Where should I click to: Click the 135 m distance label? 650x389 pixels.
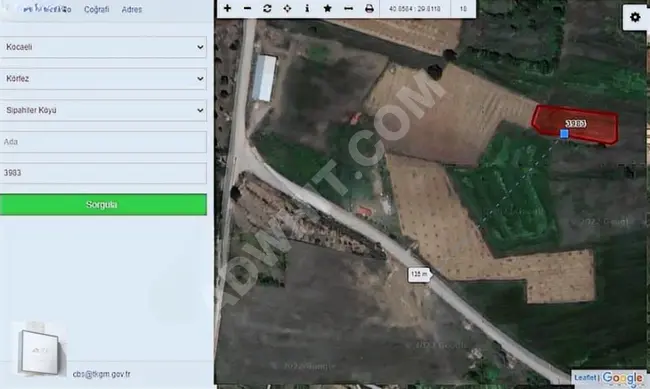(419, 274)
